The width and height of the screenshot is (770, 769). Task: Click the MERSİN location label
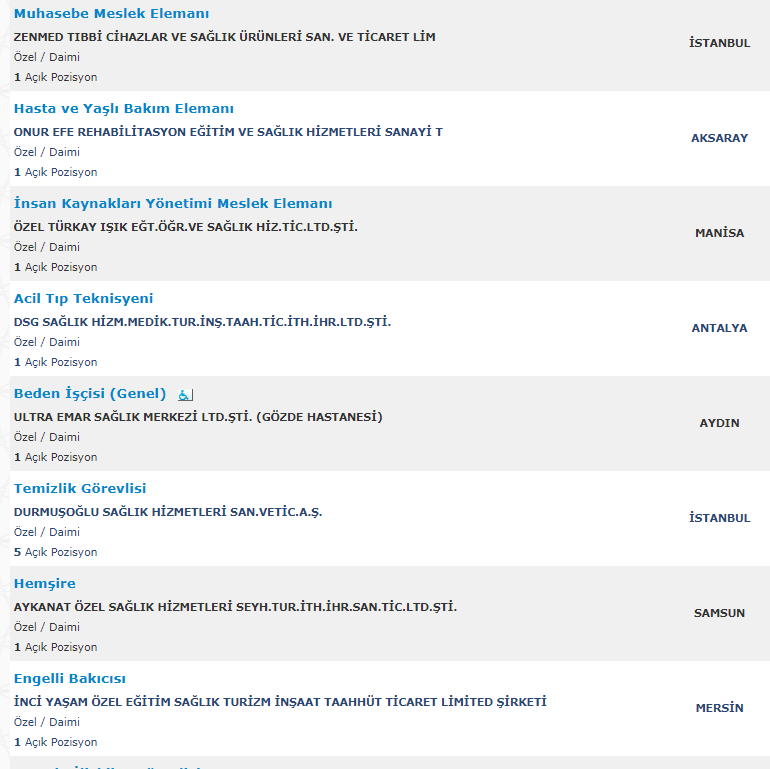point(719,708)
